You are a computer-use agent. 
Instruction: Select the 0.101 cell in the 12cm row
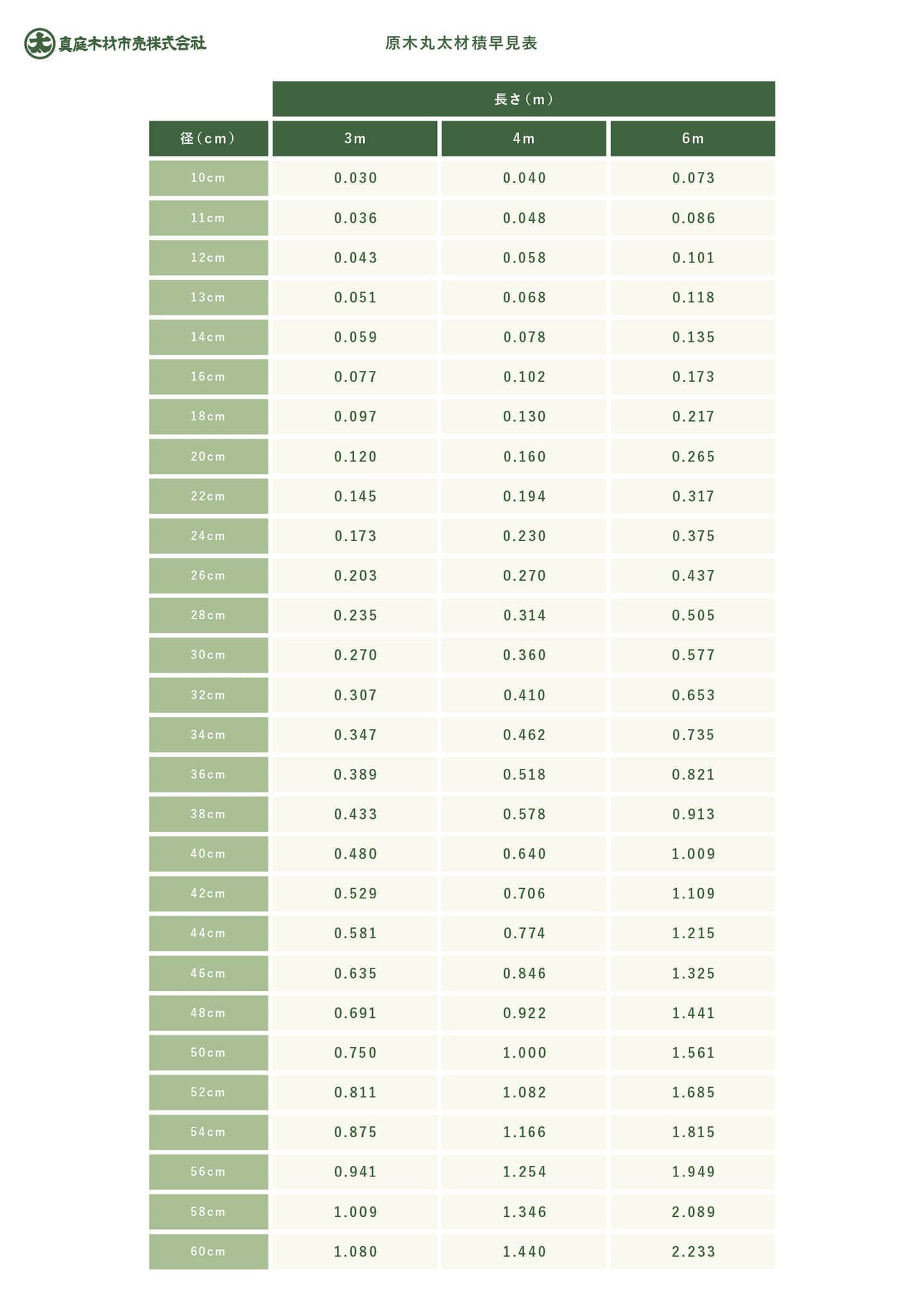[692, 257]
